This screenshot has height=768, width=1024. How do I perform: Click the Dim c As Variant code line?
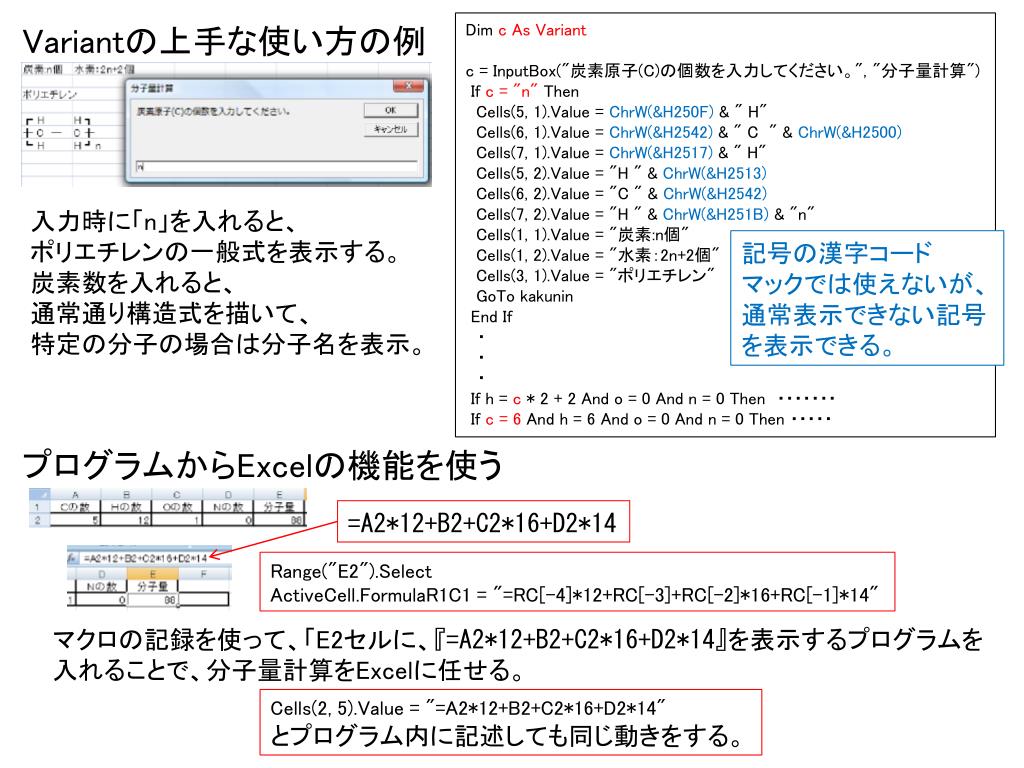click(526, 30)
